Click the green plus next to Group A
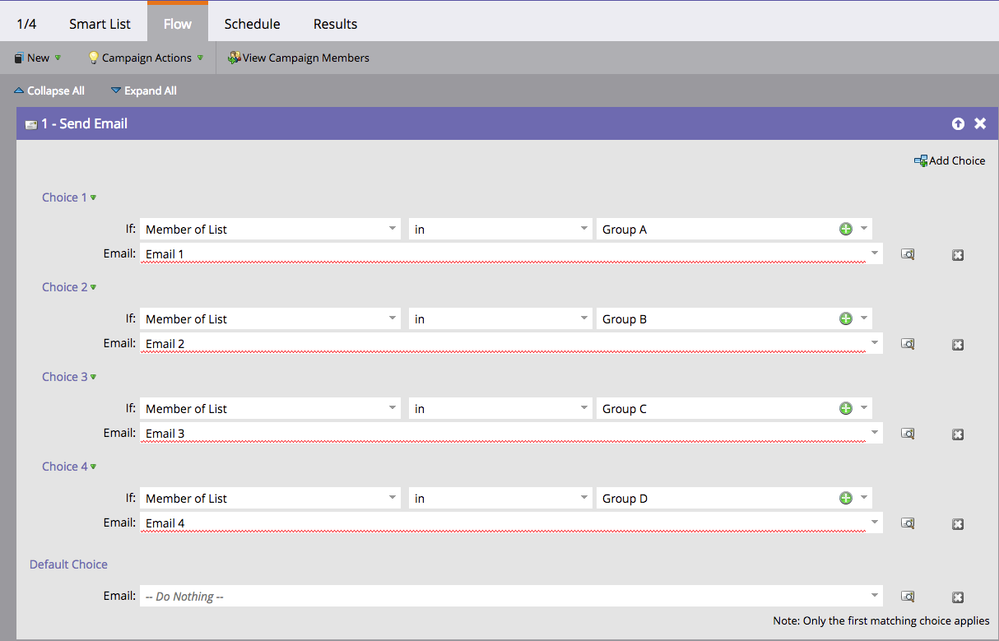The width and height of the screenshot is (999, 641). [846, 229]
